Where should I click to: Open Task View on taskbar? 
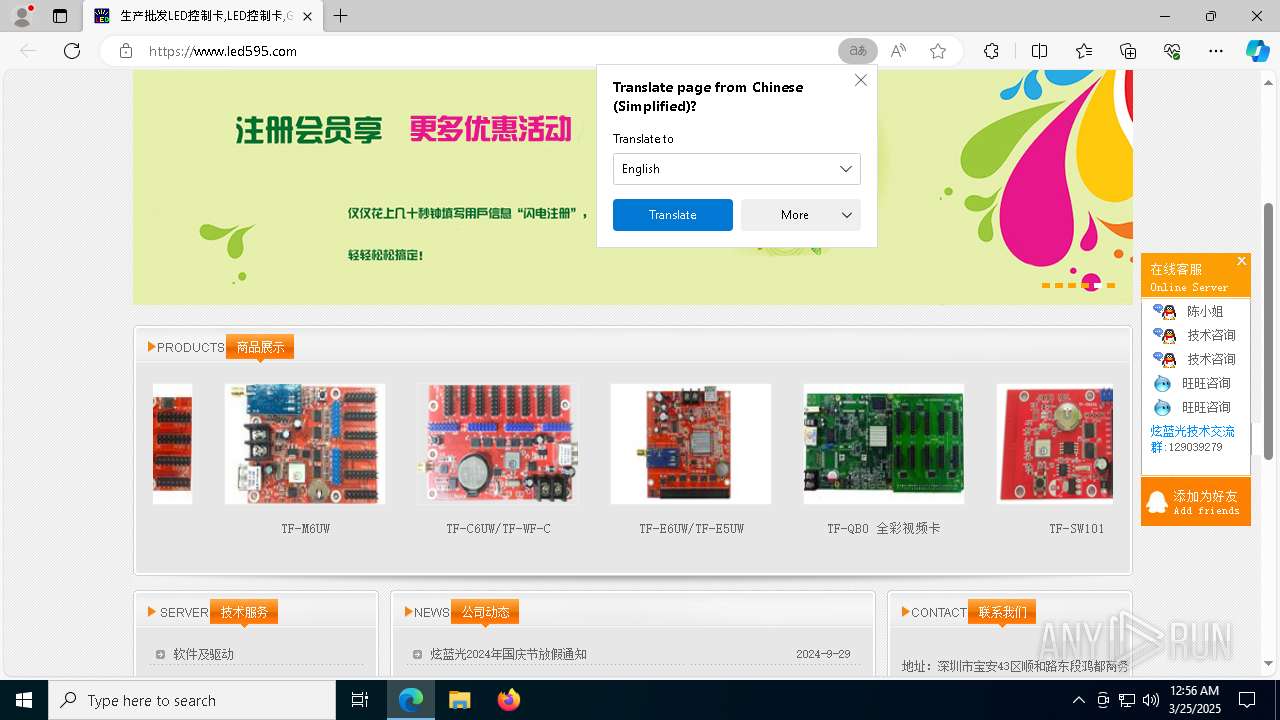tap(360, 700)
